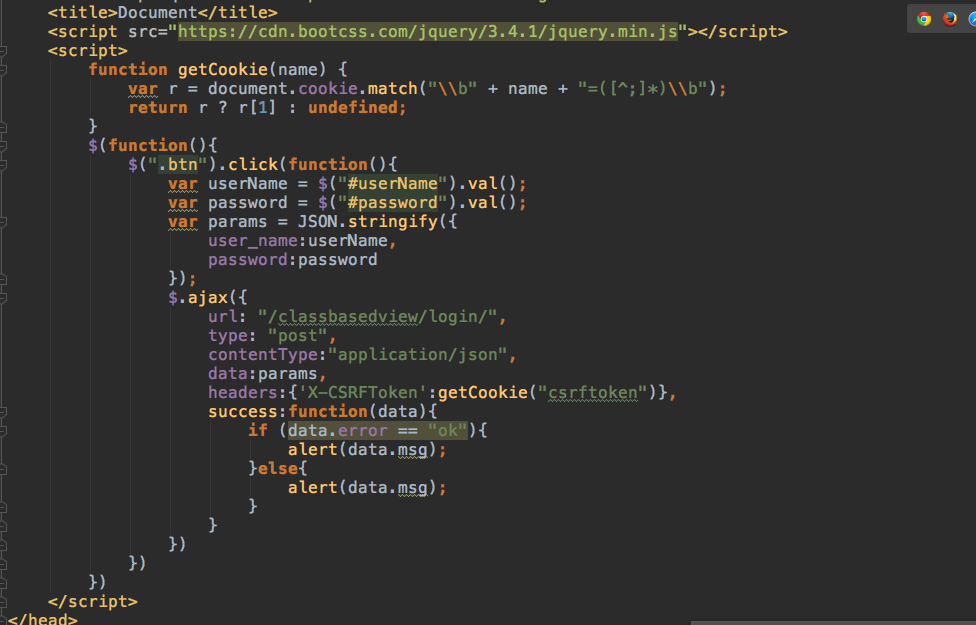Screen dimensions: 976x625
Task: Collapse the success:function(data) fold marker
Action: coord(3,412)
